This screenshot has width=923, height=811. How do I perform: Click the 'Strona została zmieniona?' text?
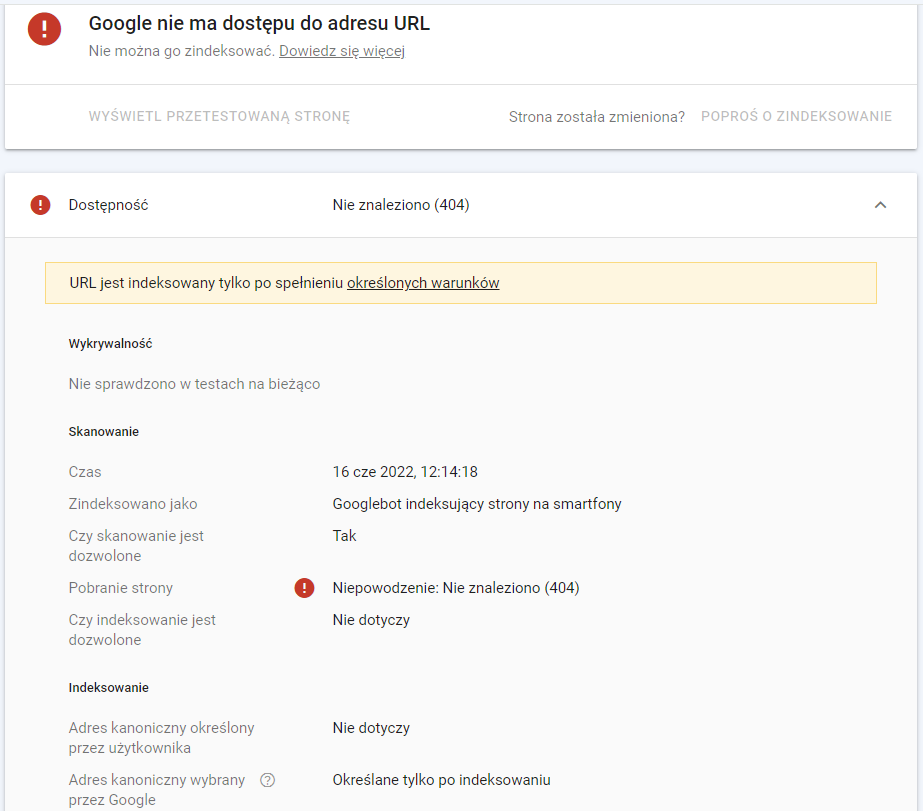(x=597, y=117)
